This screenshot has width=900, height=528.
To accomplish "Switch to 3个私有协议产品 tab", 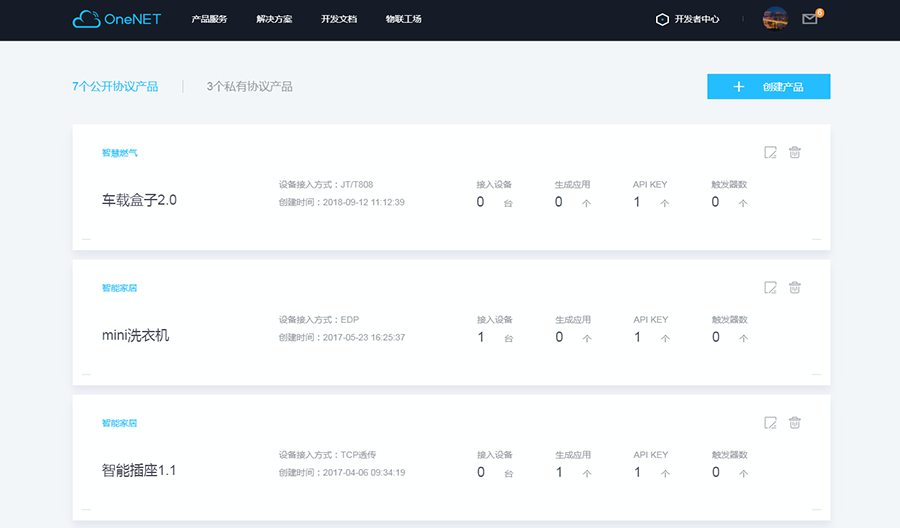I will pyautogui.click(x=250, y=87).
